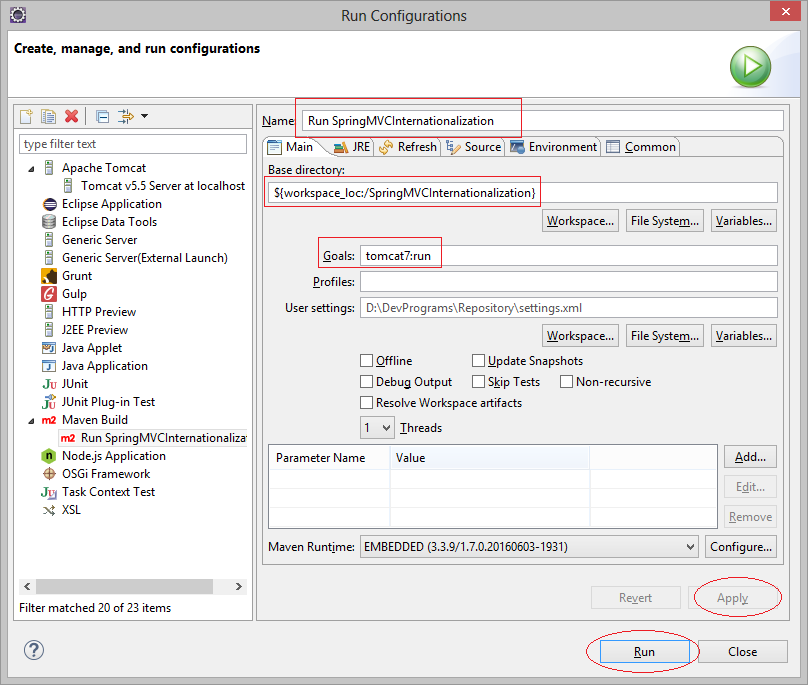Click Workspace button below Base directory
This screenshot has width=808, height=685.
click(580, 221)
